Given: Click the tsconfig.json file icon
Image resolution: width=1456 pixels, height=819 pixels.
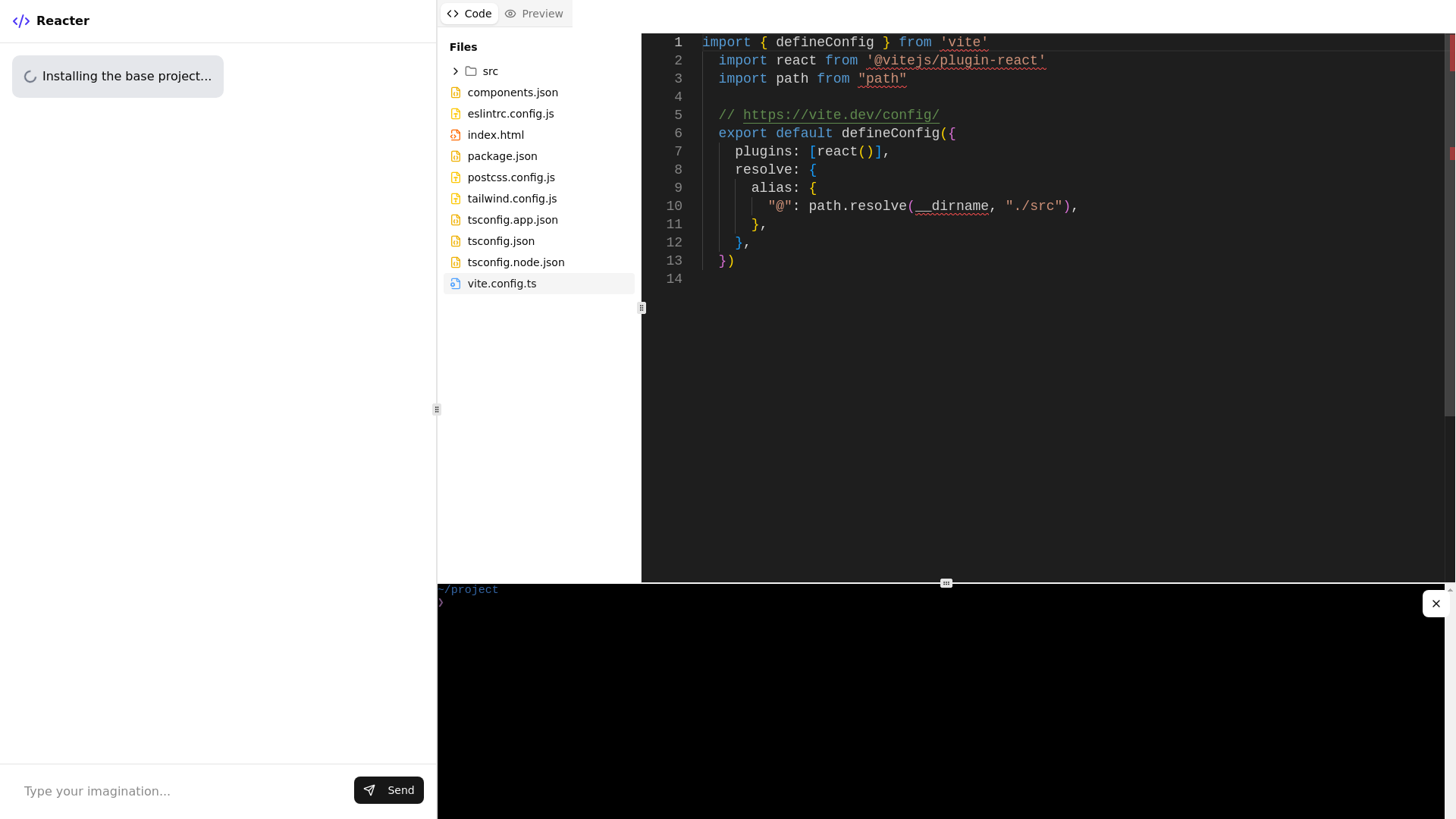Looking at the screenshot, I should tap(456, 241).
